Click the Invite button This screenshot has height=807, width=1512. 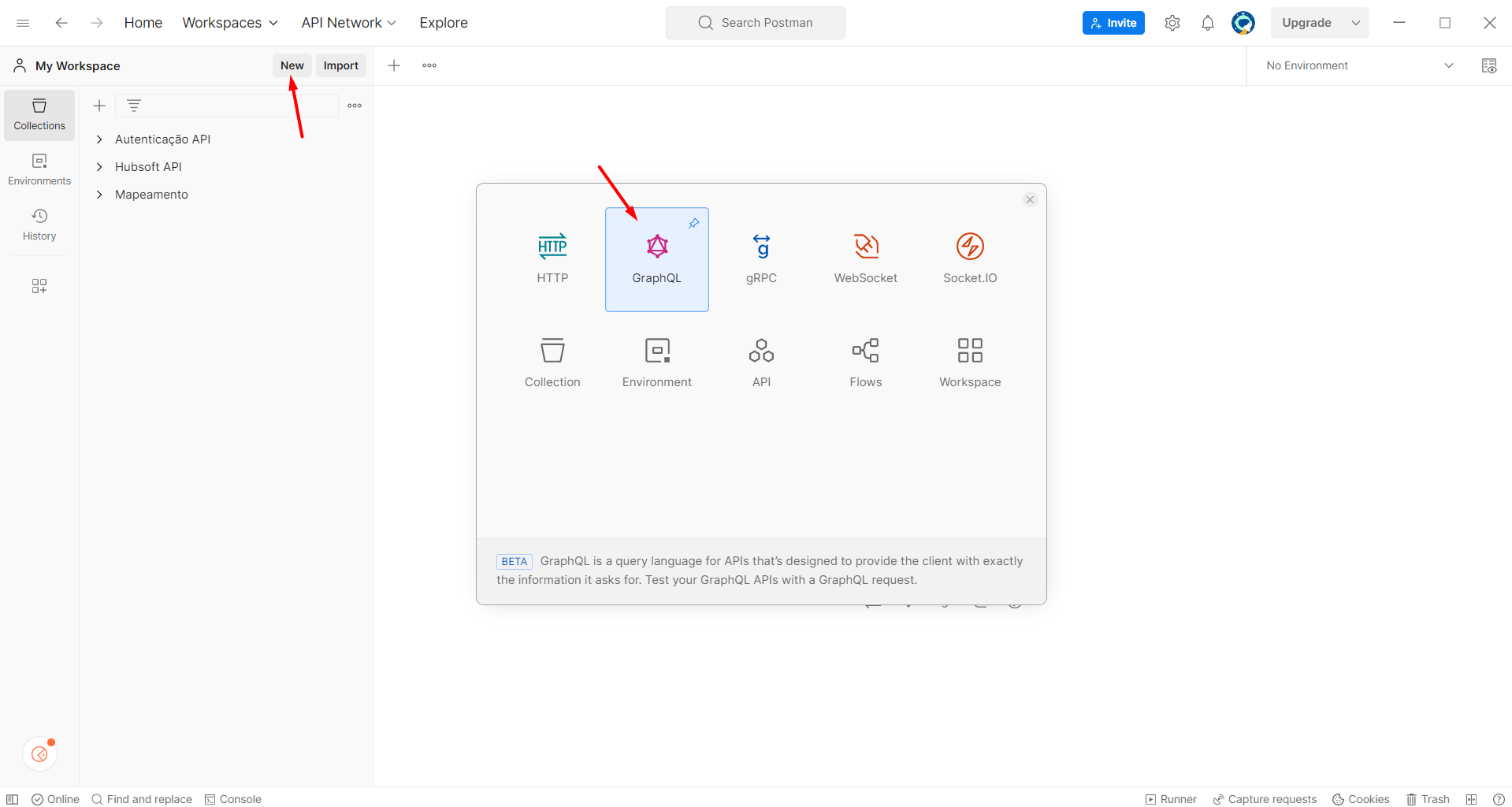[x=1113, y=23]
